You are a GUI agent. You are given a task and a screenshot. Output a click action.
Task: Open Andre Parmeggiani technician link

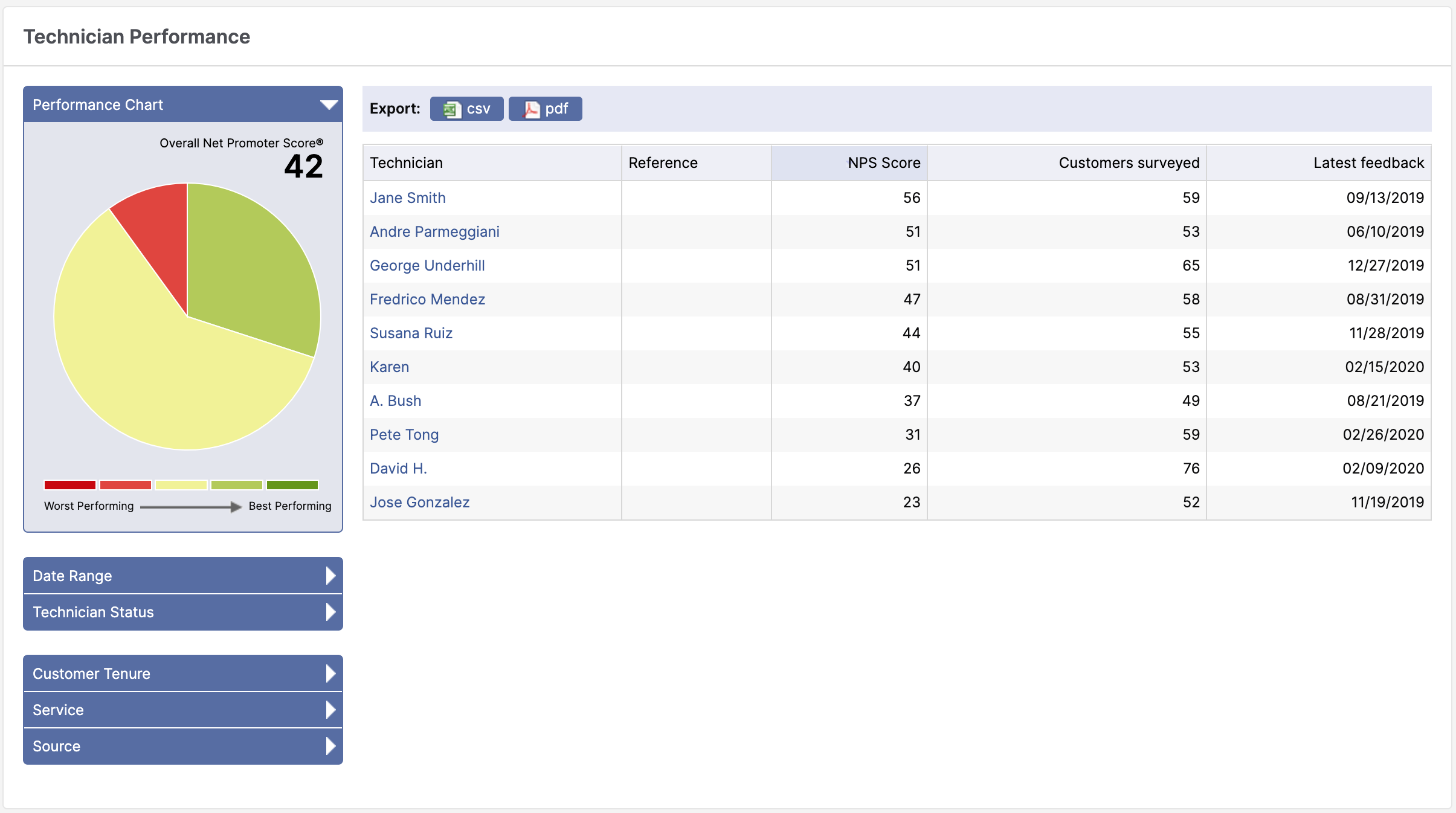click(x=434, y=231)
